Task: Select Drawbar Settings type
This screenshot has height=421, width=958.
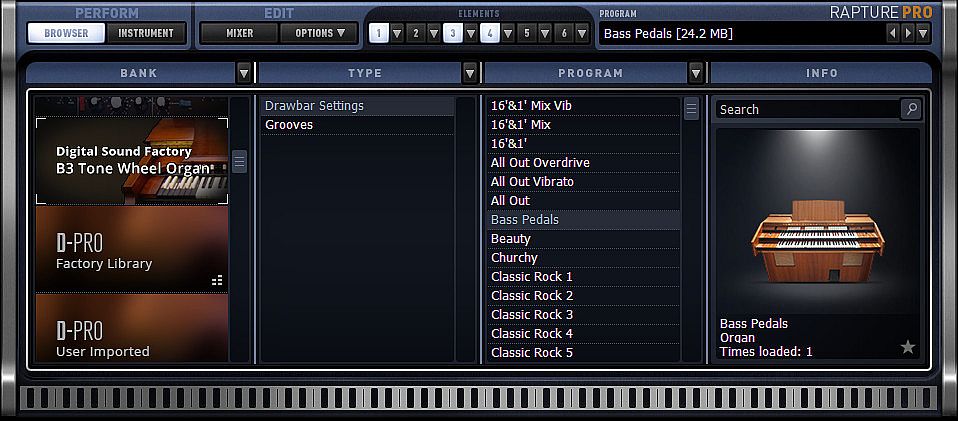Action: 357,106
